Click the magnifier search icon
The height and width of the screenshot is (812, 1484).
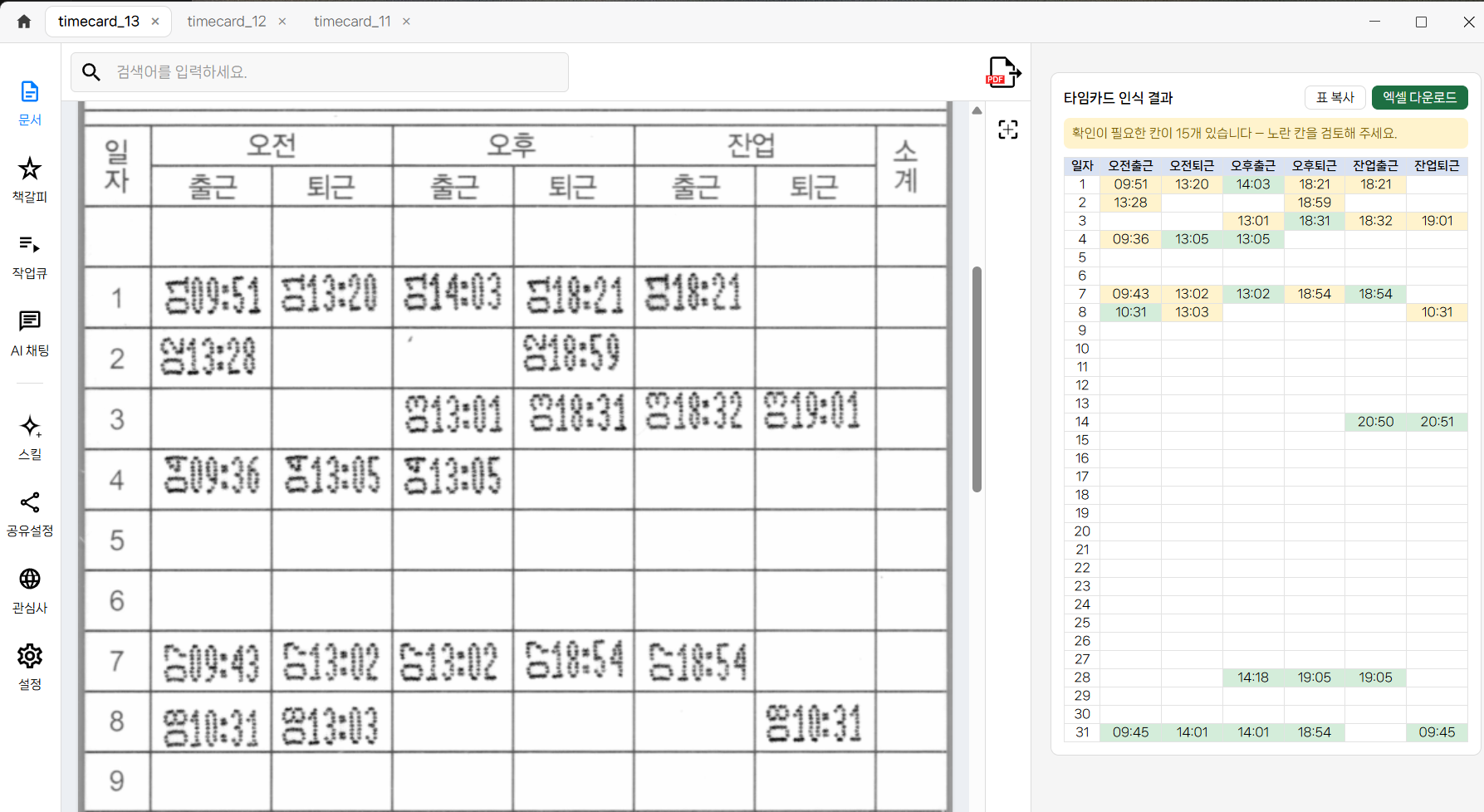(91, 72)
